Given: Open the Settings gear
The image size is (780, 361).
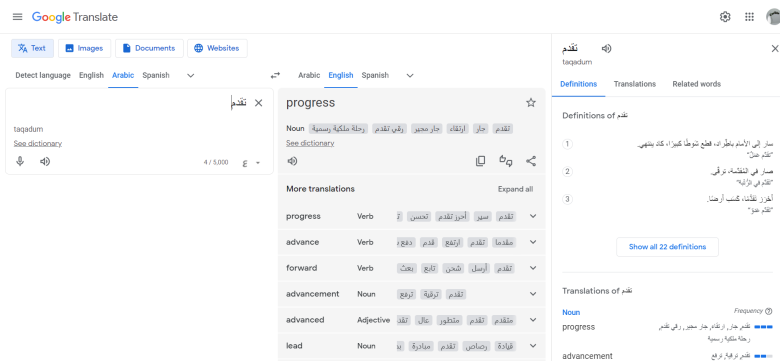Looking at the screenshot, I should click(x=725, y=17).
